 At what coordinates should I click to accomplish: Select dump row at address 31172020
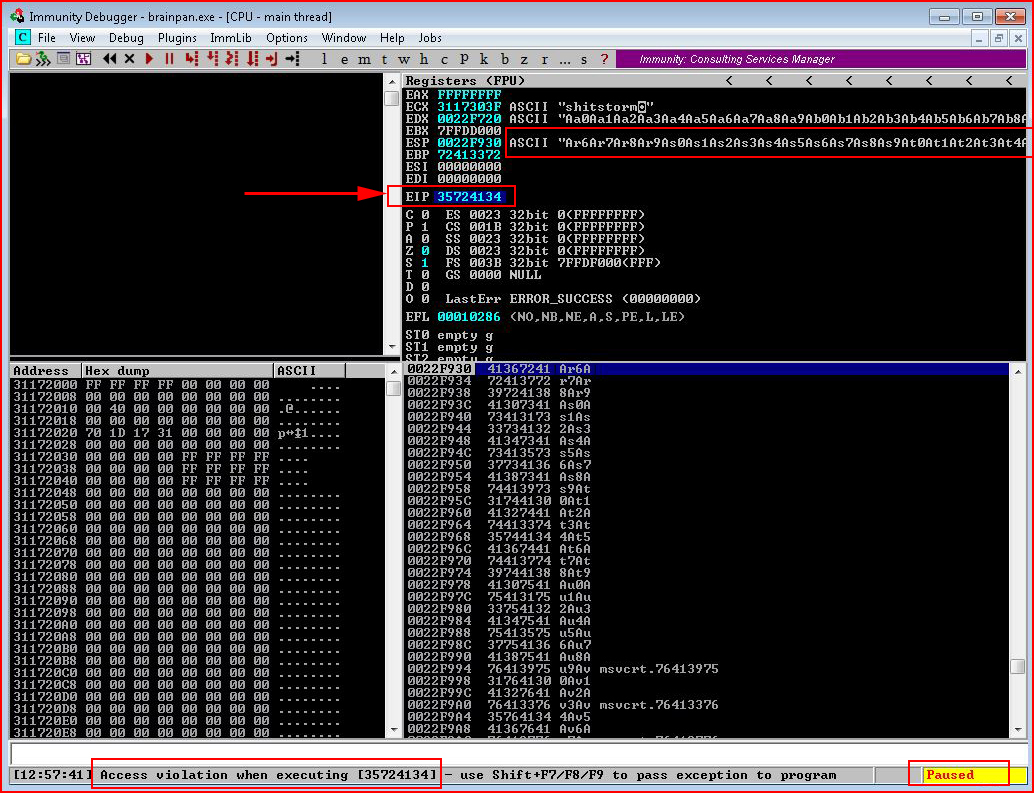(195, 432)
